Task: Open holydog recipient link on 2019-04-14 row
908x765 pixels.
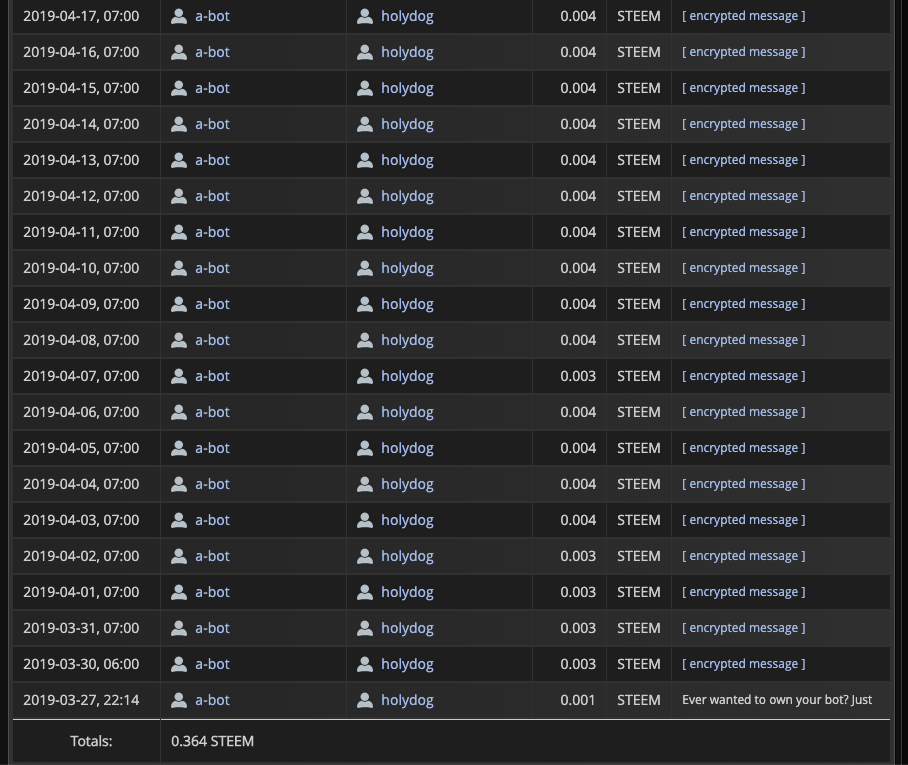Action: coord(407,124)
